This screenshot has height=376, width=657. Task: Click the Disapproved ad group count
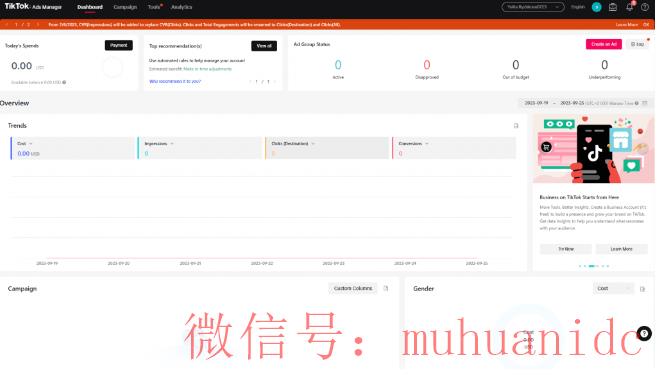427,65
